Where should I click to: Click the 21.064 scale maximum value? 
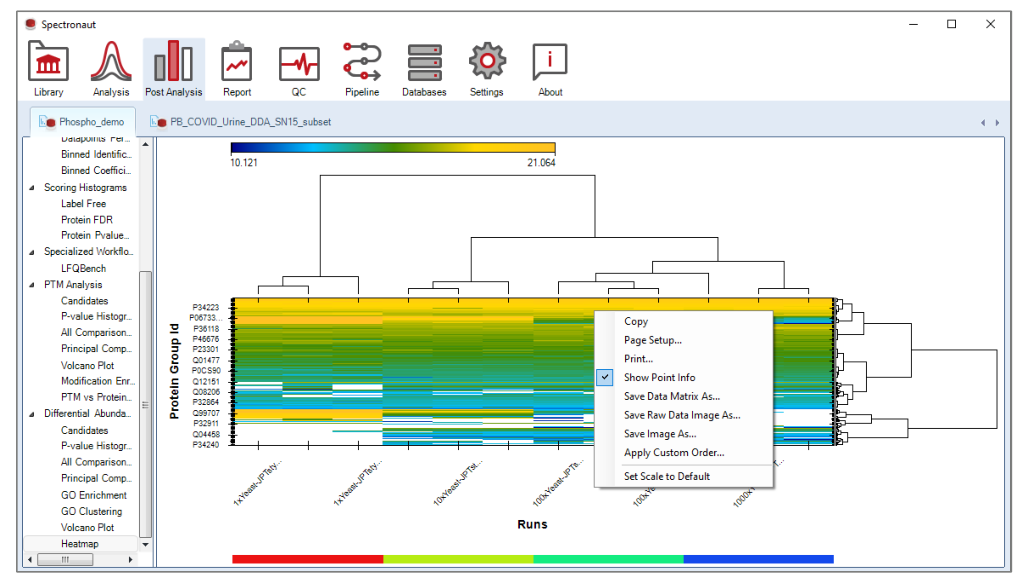(541, 163)
